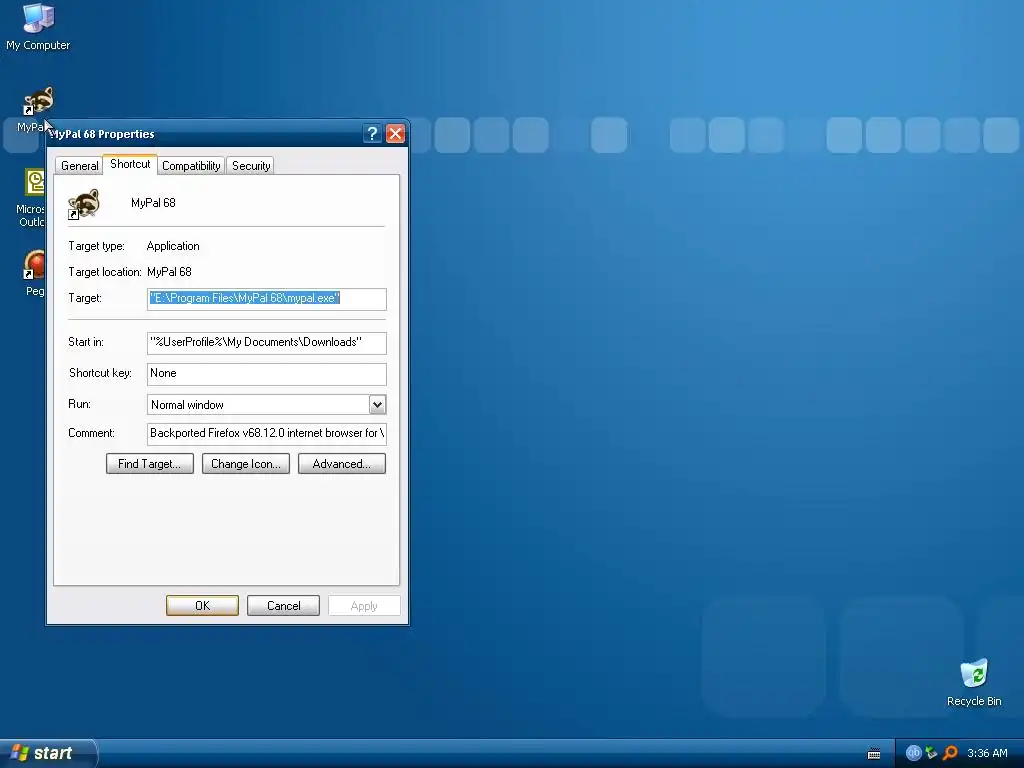
Task: Click the Cancel button
Action: coord(283,605)
